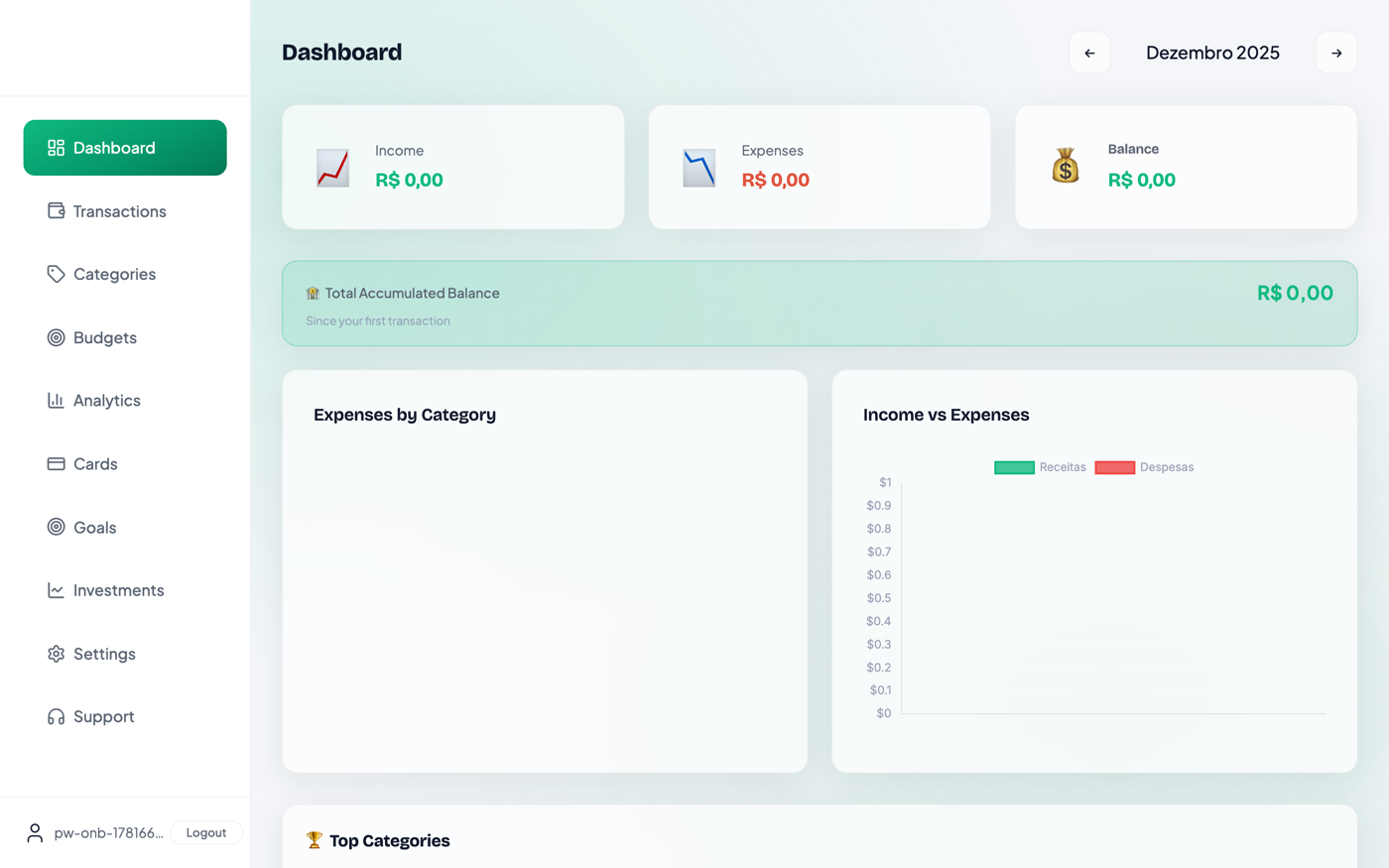Select the active Dashboard menu item
Screen dimensions: 1389x868
[x=125, y=148]
